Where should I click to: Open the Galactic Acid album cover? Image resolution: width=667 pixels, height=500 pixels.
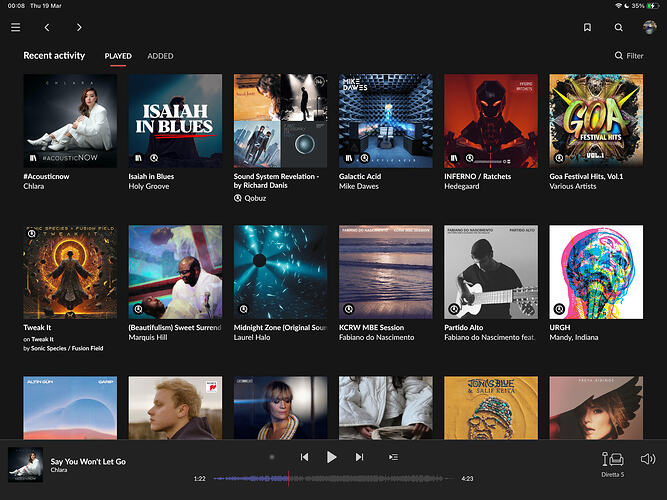385,120
